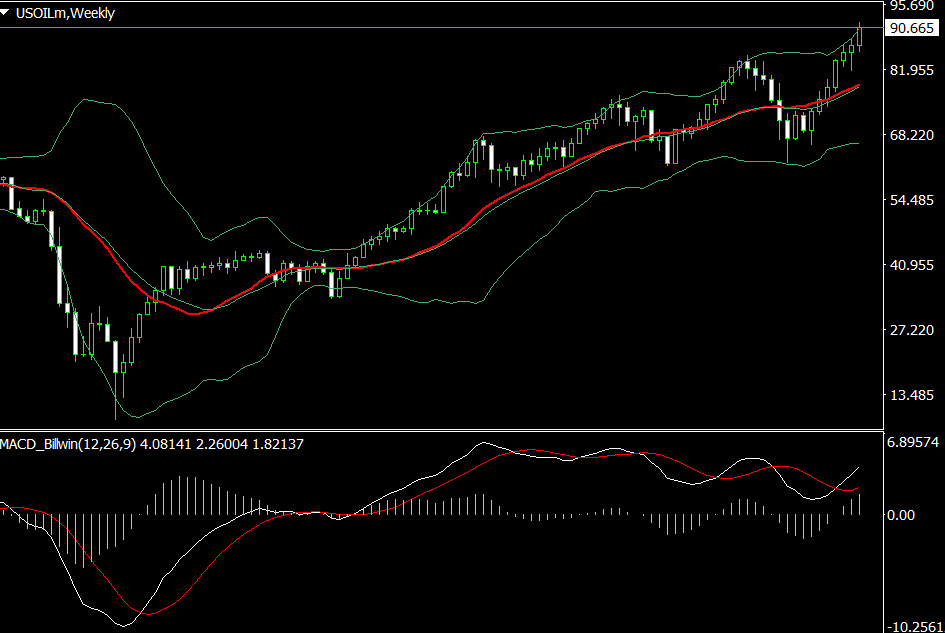The width and height of the screenshot is (945, 633).
Task: Click the MACD zero level 0.00
Action: click(901, 515)
